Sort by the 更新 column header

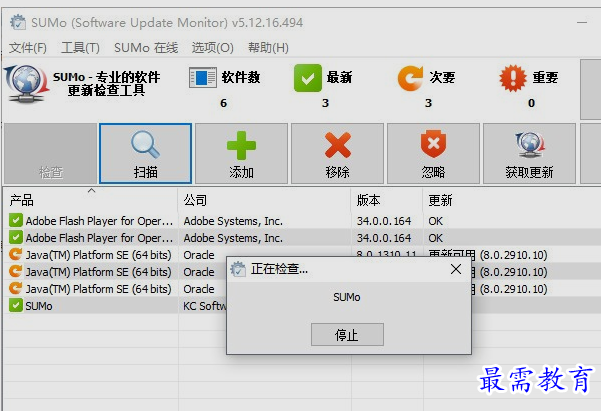coord(512,200)
